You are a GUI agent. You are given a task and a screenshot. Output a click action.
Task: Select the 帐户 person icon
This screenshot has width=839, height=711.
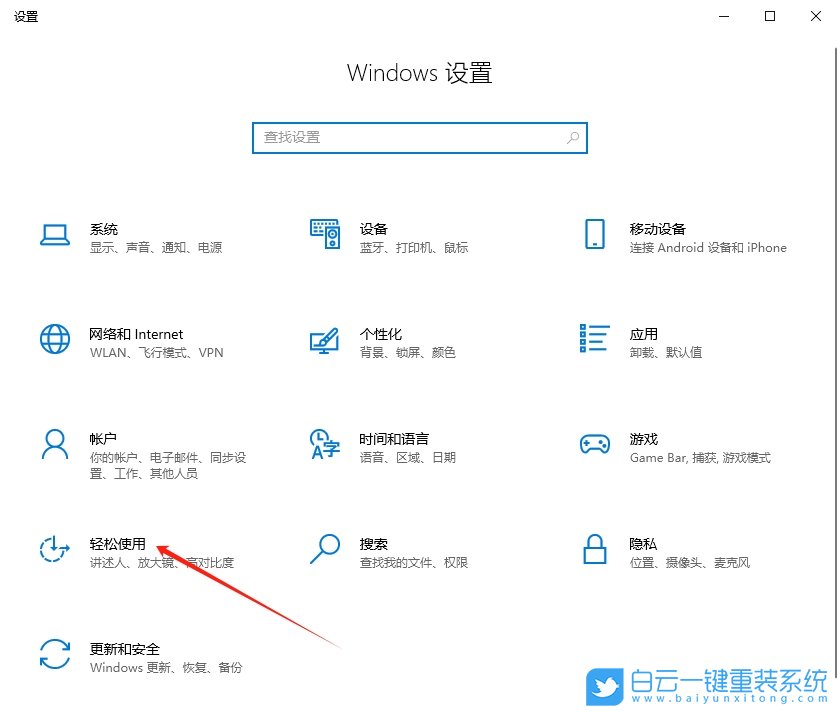tap(55, 446)
